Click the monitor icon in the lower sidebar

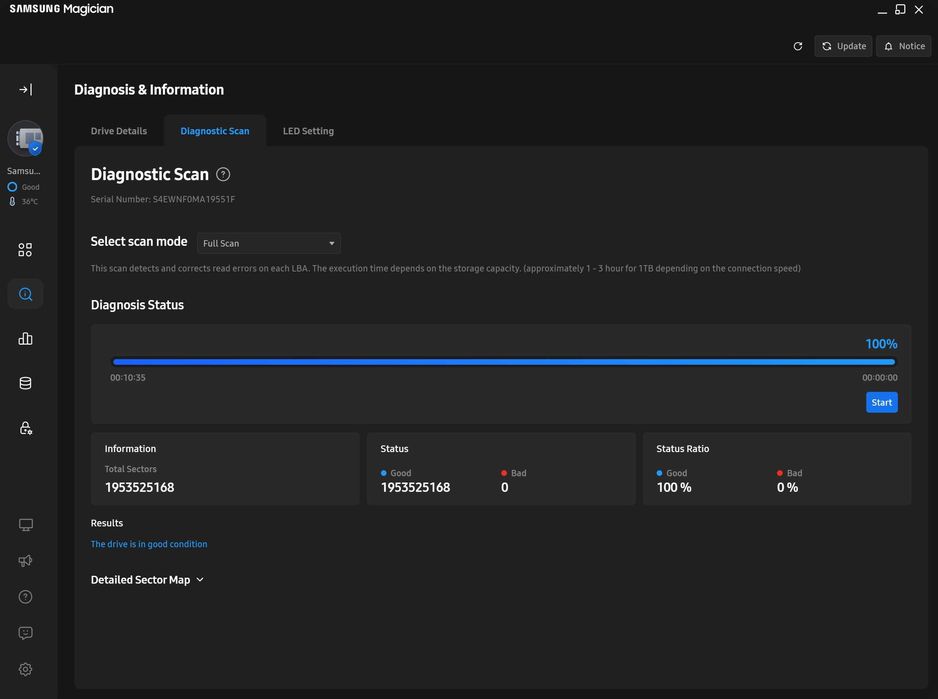[x=25, y=525]
